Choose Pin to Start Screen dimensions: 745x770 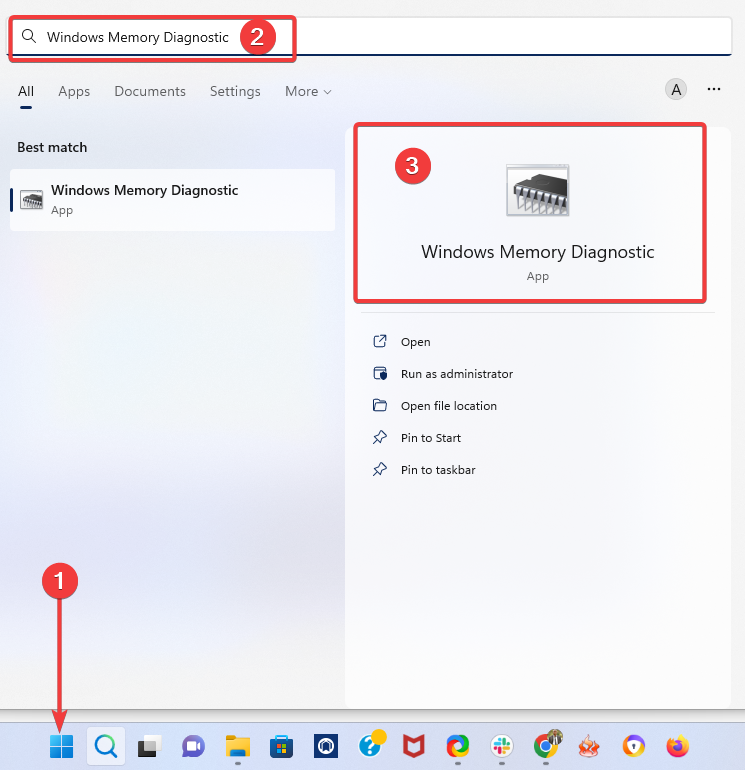tap(431, 438)
